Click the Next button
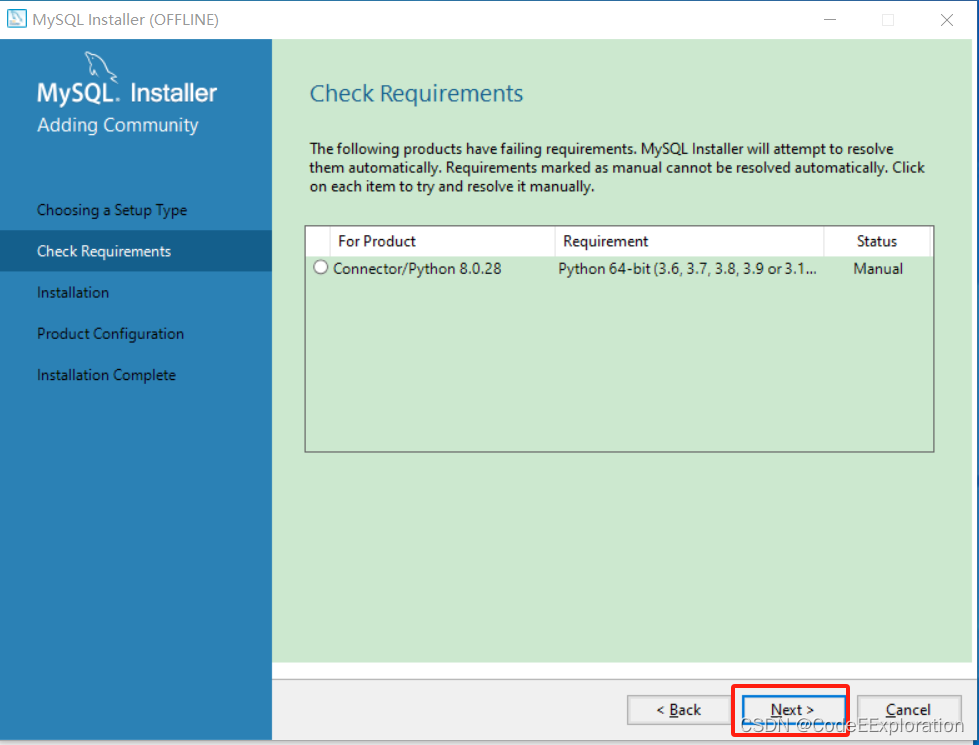 (792, 710)
